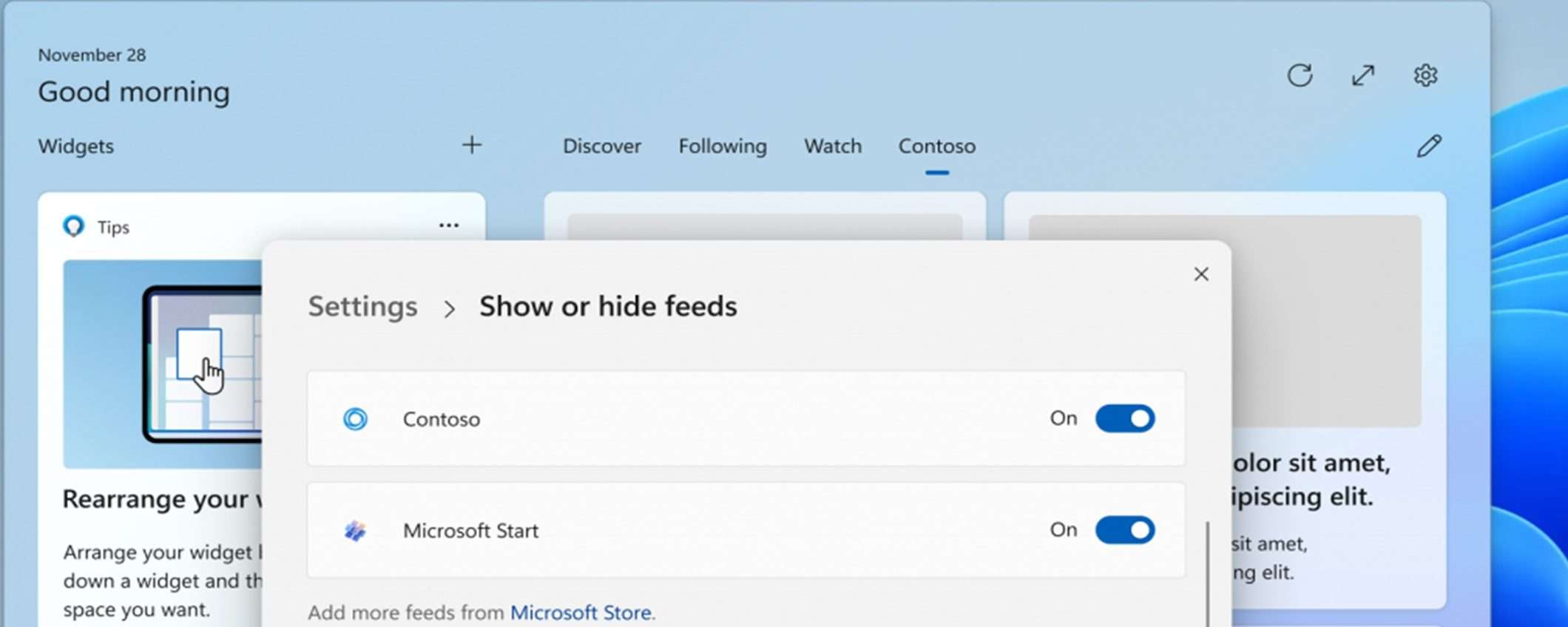Click the refresh feeds icon
Image resolution: width=1568 pixels, height=627 pixels.
[x=1300, y=75]
